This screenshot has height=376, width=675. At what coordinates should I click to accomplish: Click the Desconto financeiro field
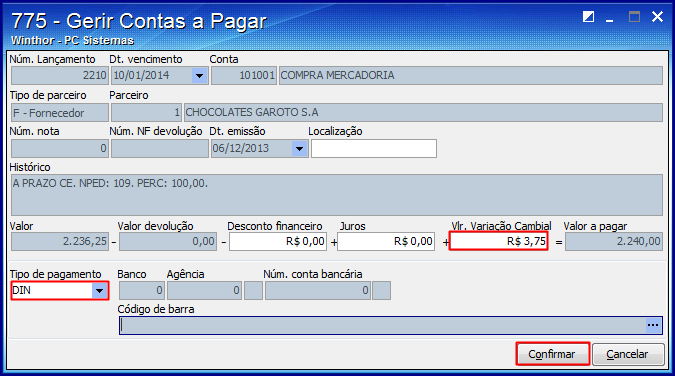tap(278, 242)
